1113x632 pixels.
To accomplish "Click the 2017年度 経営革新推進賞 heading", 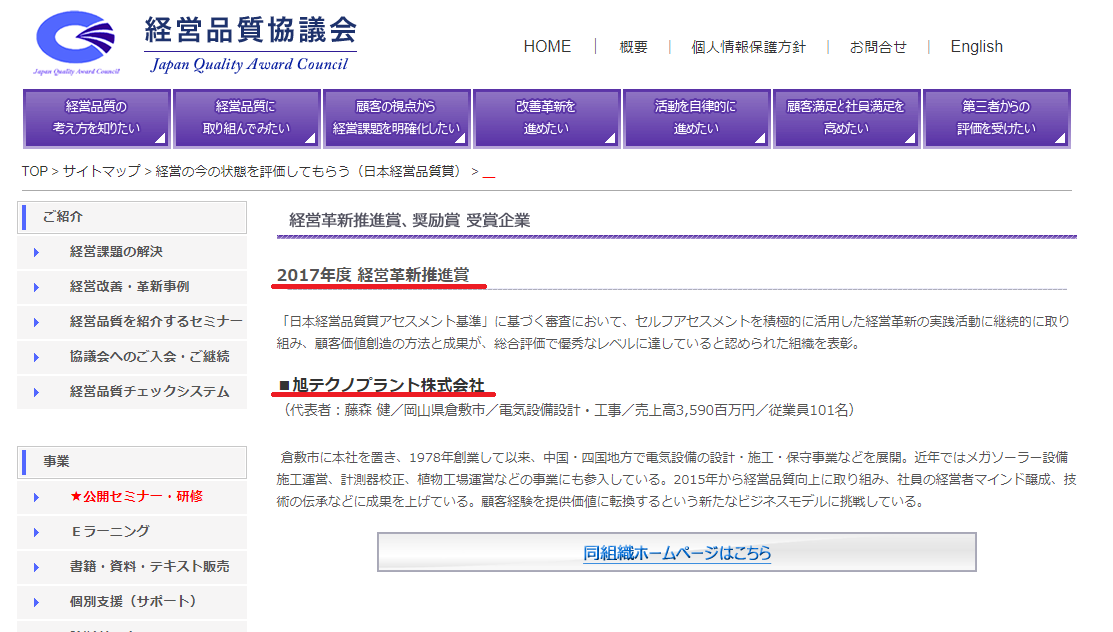I will (373, 275).
